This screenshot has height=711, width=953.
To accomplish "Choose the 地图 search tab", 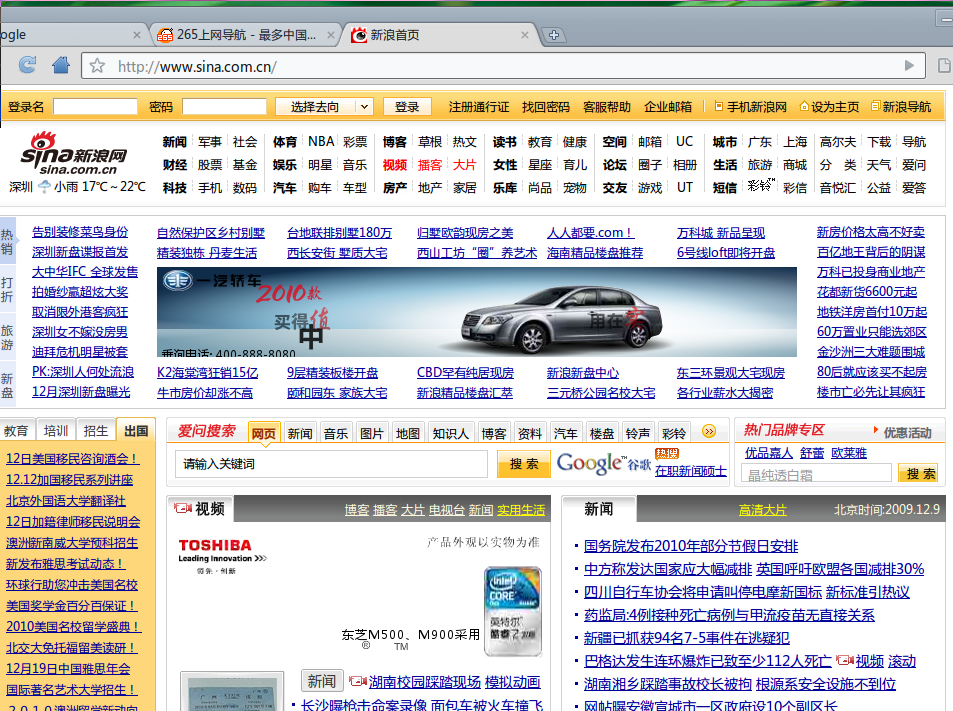I will 408,433.
